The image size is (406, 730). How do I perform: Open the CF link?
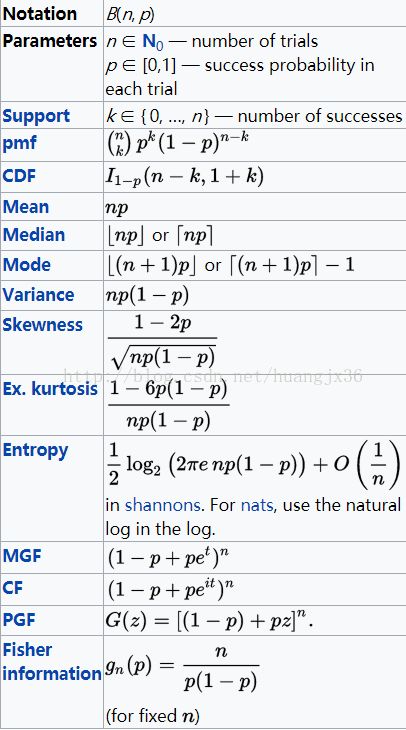[13, 588]
